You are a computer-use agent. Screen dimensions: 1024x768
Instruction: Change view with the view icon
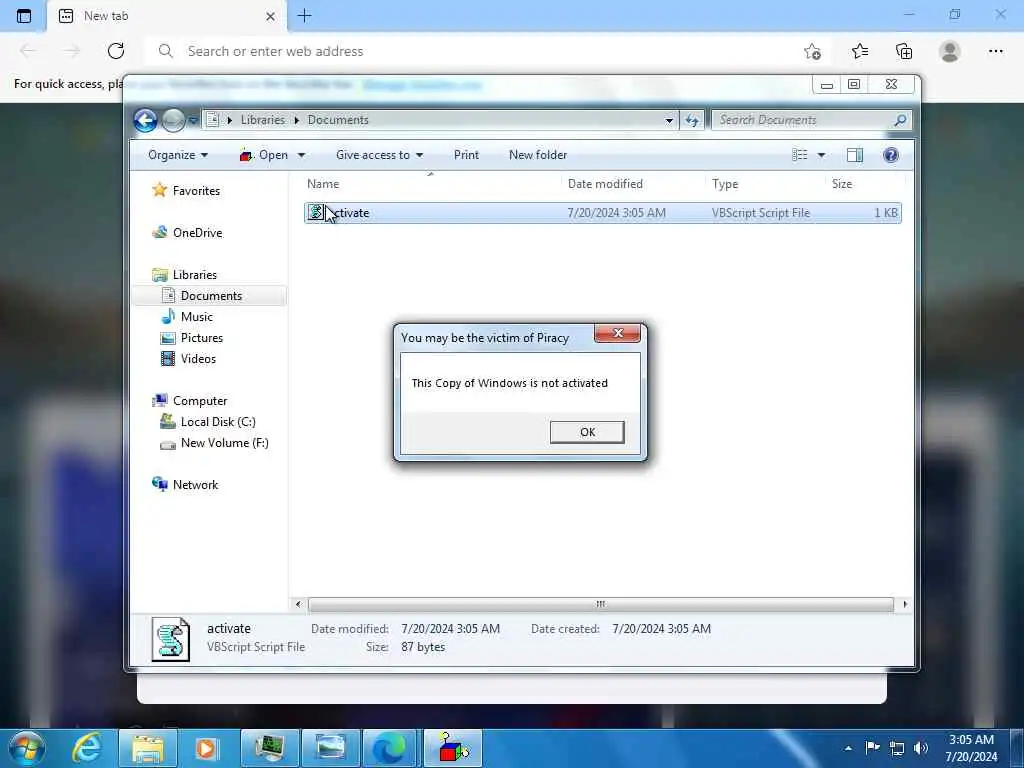(x=800, y=155)
